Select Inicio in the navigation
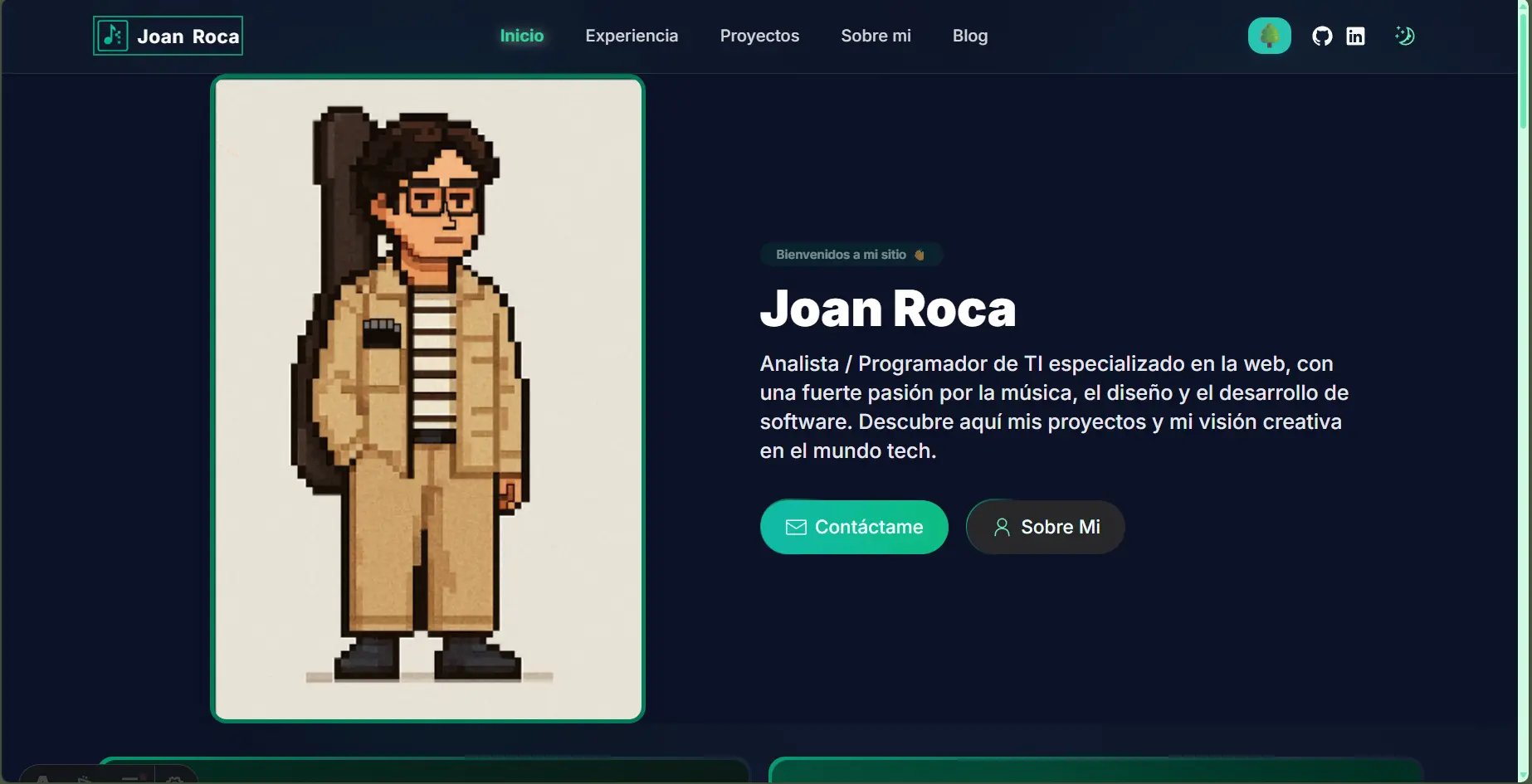 pyautogui.click(x=521, y=36)
